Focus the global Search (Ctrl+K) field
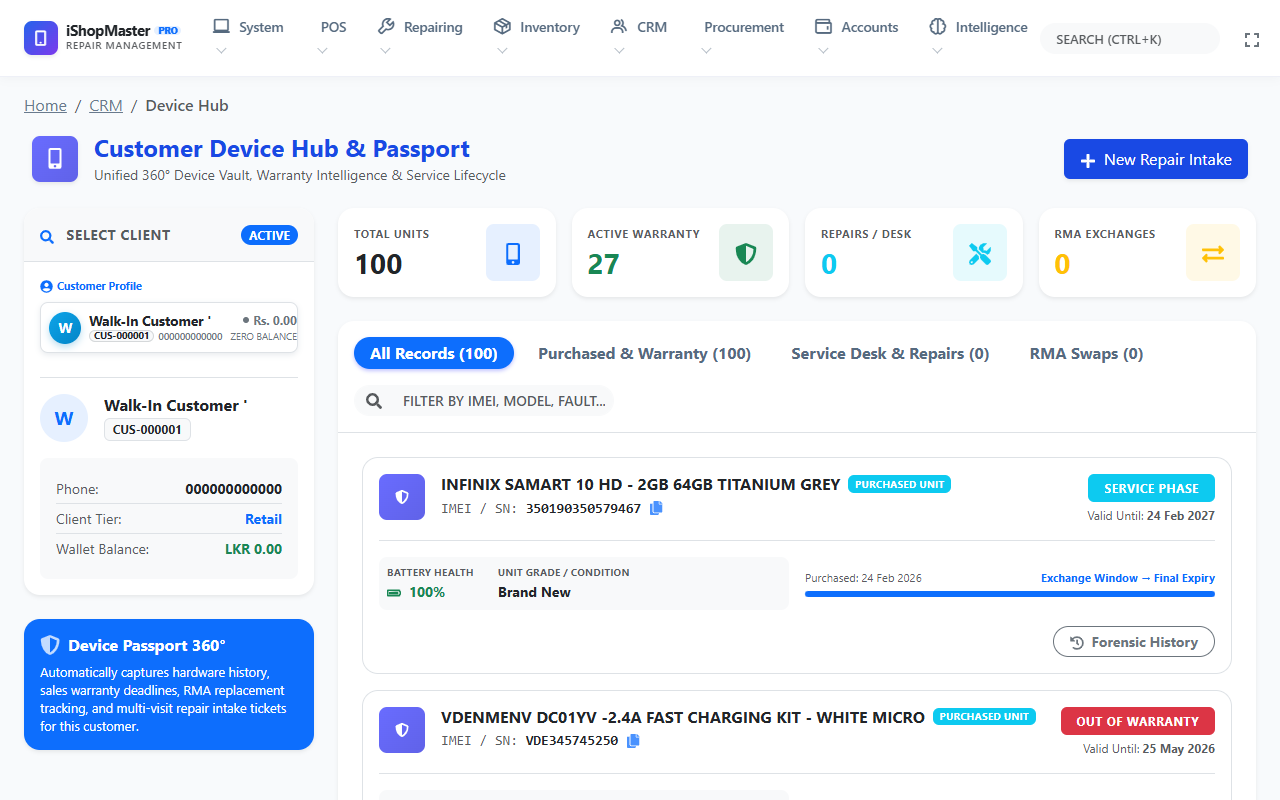This screenshot has width=1280, height=800. pos(1130,39)
